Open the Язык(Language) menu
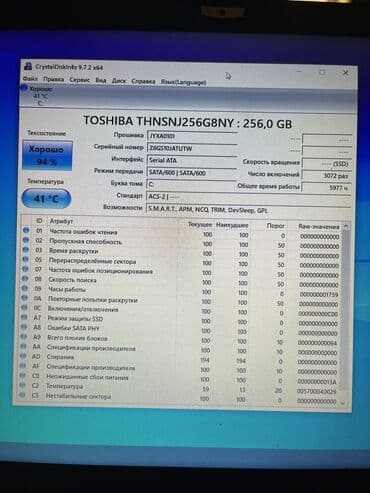The width and height of the screenshot is (370, 493). [x=183, y=82]
